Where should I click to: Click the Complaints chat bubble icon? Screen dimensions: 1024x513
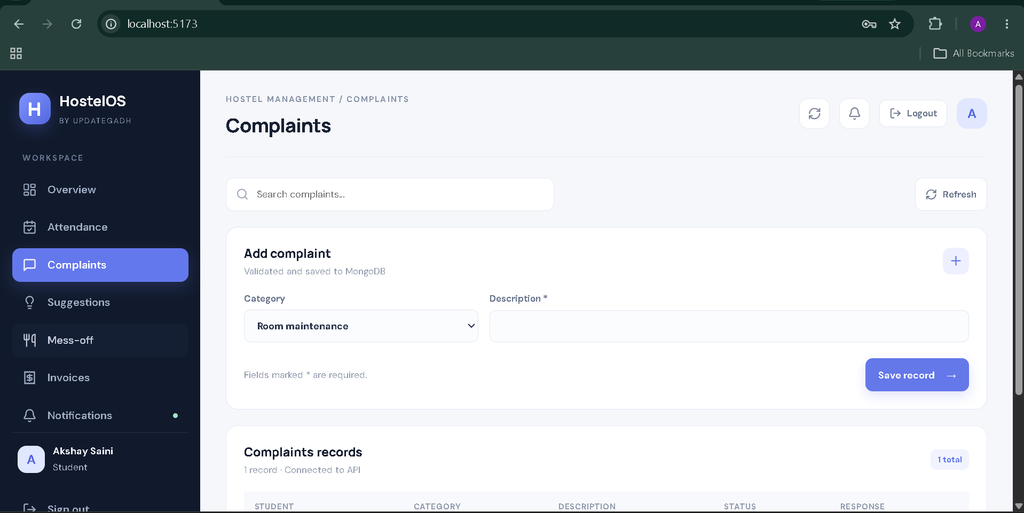pyautogui.click(x=29, y=265)
